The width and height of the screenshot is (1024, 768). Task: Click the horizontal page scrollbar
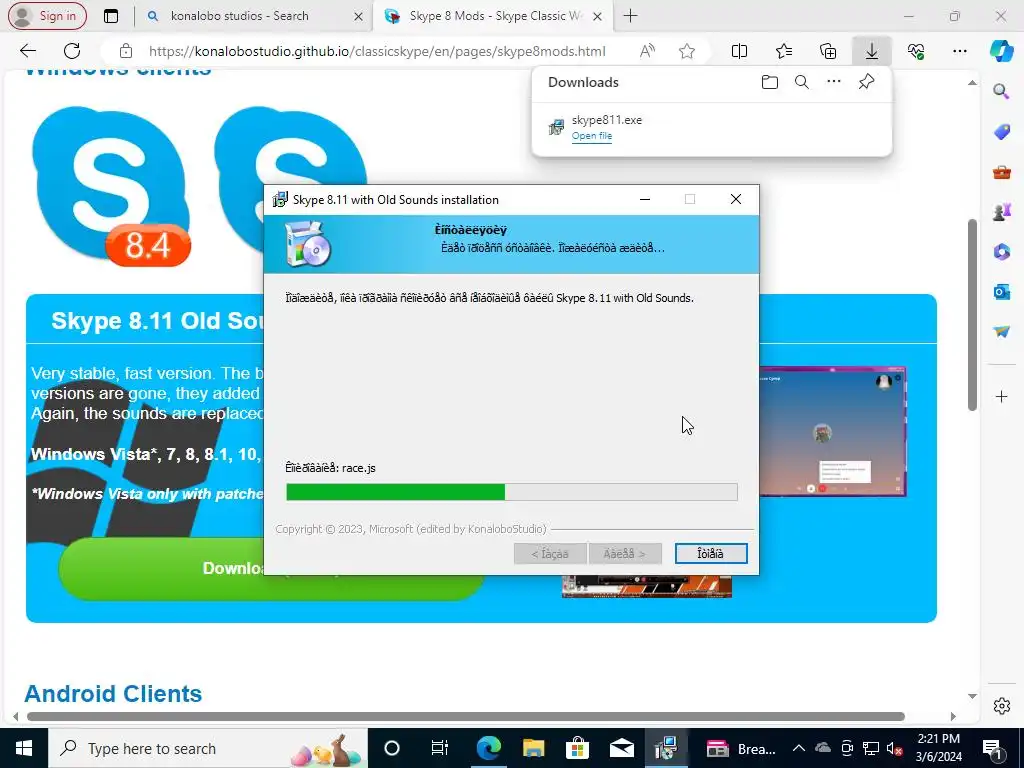(466, 716)
